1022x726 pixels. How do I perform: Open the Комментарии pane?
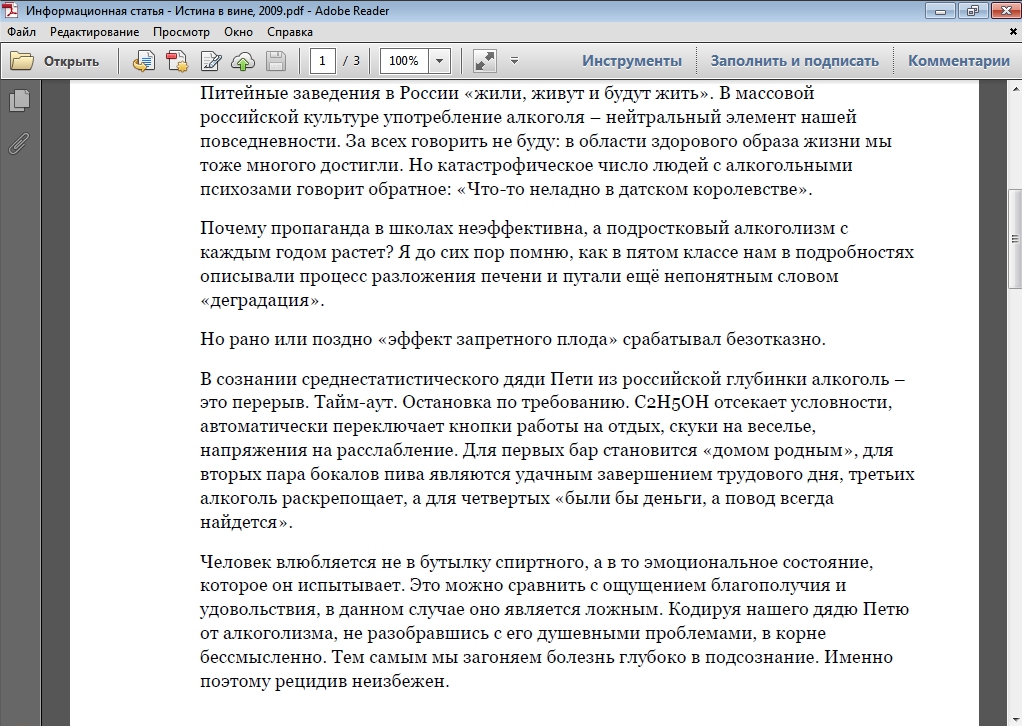pyautogui.click(x=959, y=61)
